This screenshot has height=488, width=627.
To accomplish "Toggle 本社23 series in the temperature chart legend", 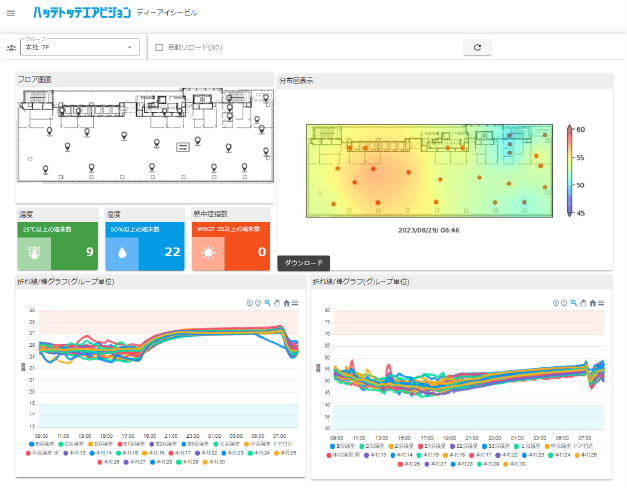I will (x=232, y=453).
